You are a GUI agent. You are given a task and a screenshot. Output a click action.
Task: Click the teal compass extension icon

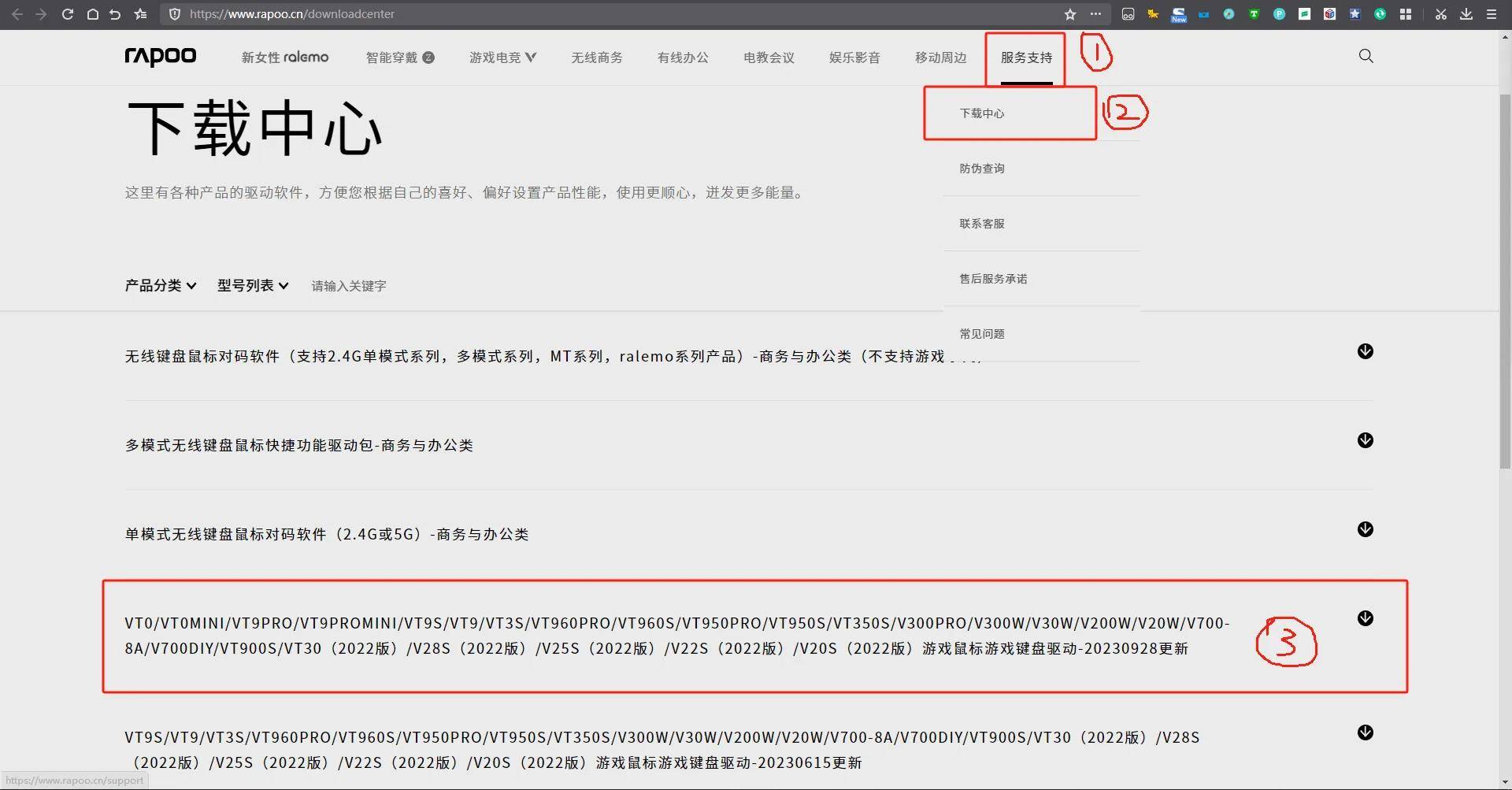click(1228, 14)
